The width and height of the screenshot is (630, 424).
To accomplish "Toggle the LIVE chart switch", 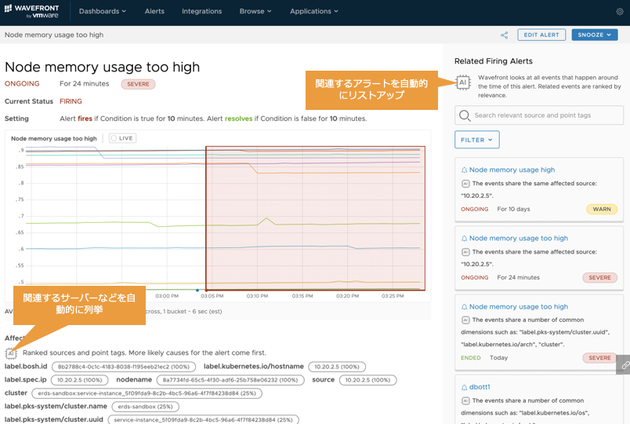I will pyautogui.click(x=123, y=138).
